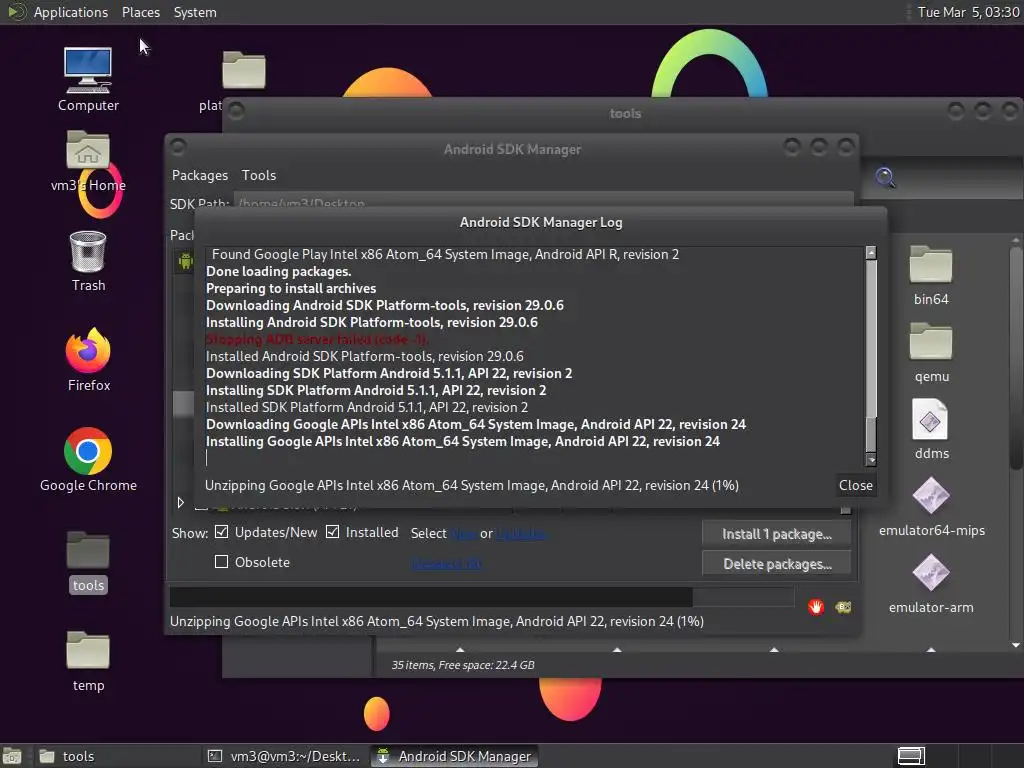Image resolution: width=1024 pixels, height=768 pixels.
Task: Switch to vm3@vm3 terminal in taskbar
Action: tap(283, 756)
